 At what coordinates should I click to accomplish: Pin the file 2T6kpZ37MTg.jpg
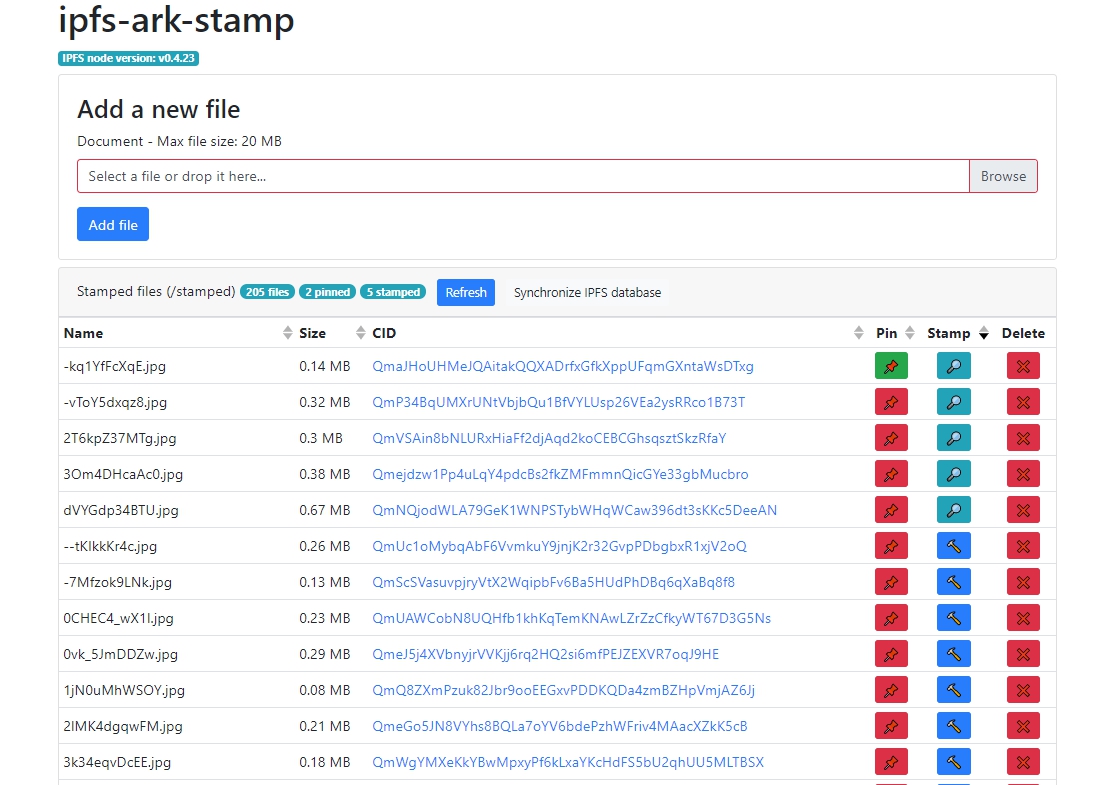[890, 438]
